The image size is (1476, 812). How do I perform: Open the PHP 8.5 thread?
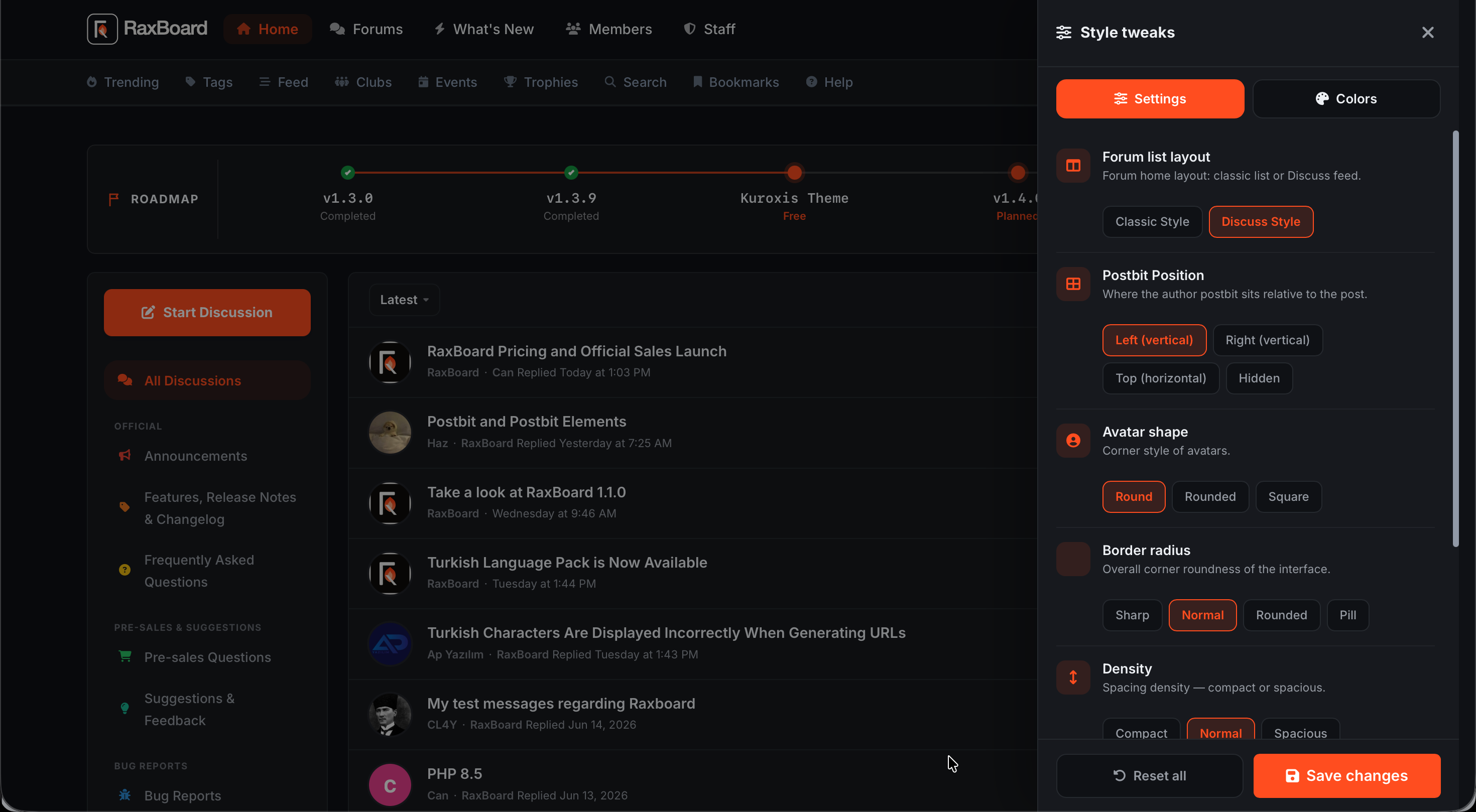point(454,774)
